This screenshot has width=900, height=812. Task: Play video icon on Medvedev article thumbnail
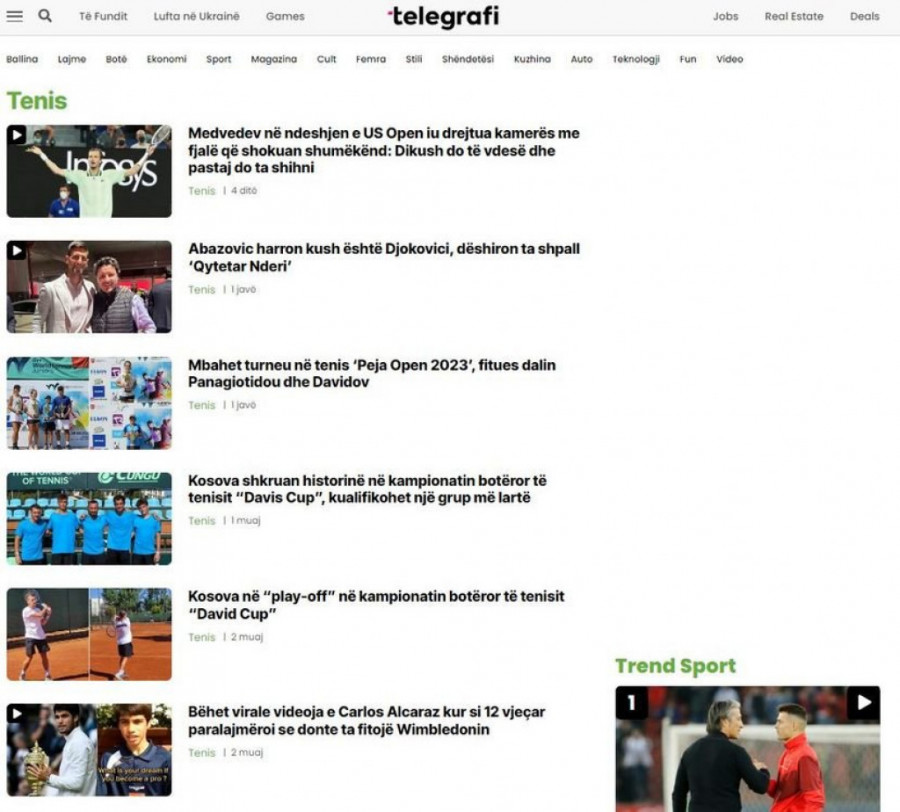pos(17,135)
